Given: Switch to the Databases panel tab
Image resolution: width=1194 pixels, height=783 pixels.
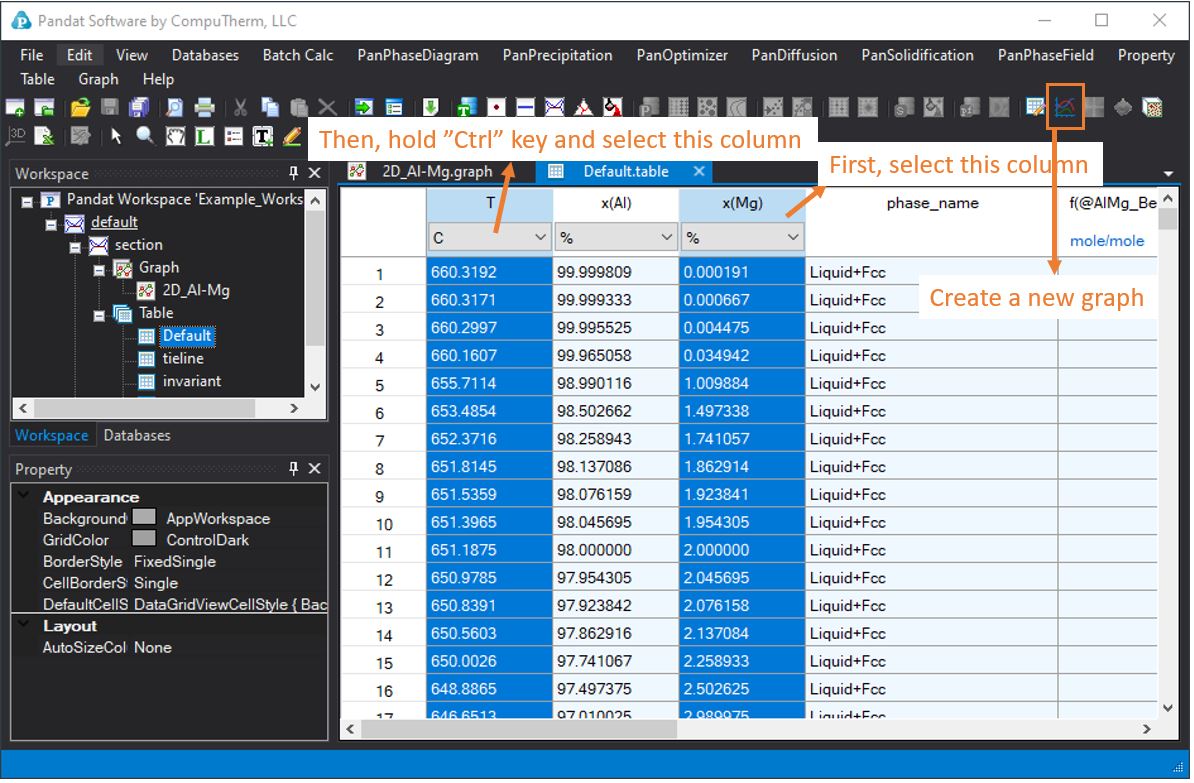Looking at the screenshot, I should 137,436.
